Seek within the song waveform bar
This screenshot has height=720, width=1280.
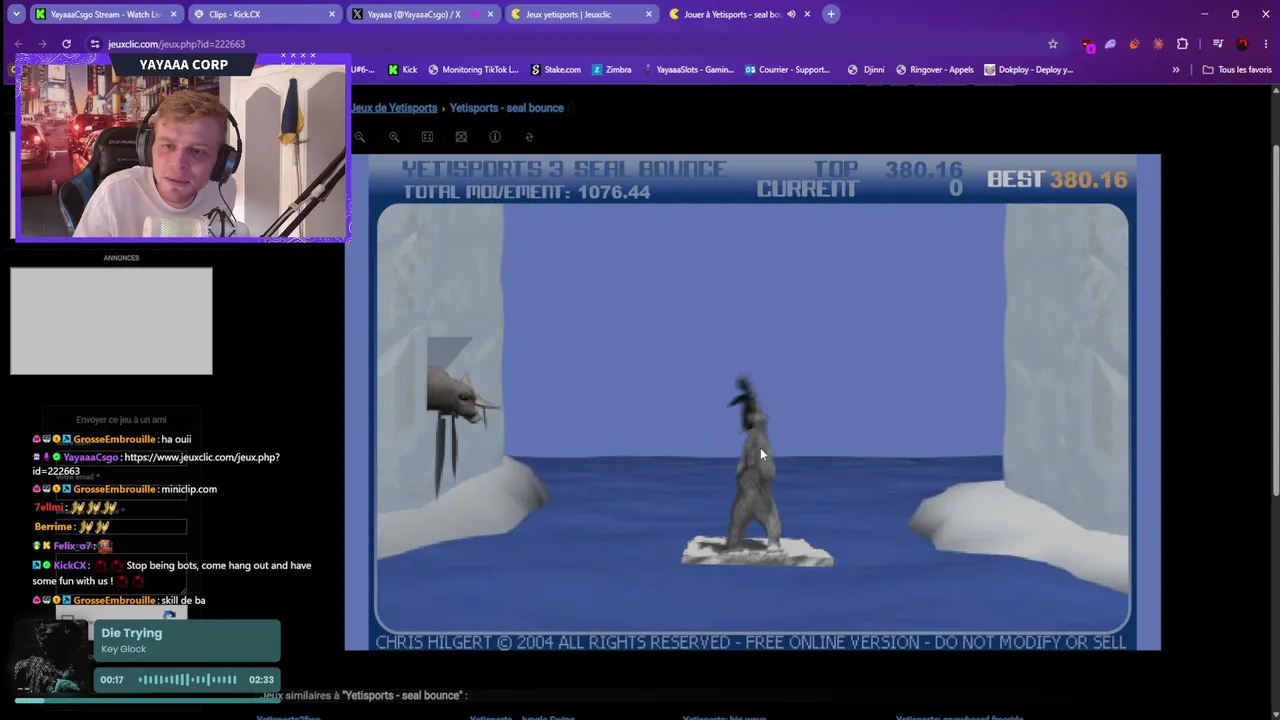pyautogui.click(x=187, y=680)
